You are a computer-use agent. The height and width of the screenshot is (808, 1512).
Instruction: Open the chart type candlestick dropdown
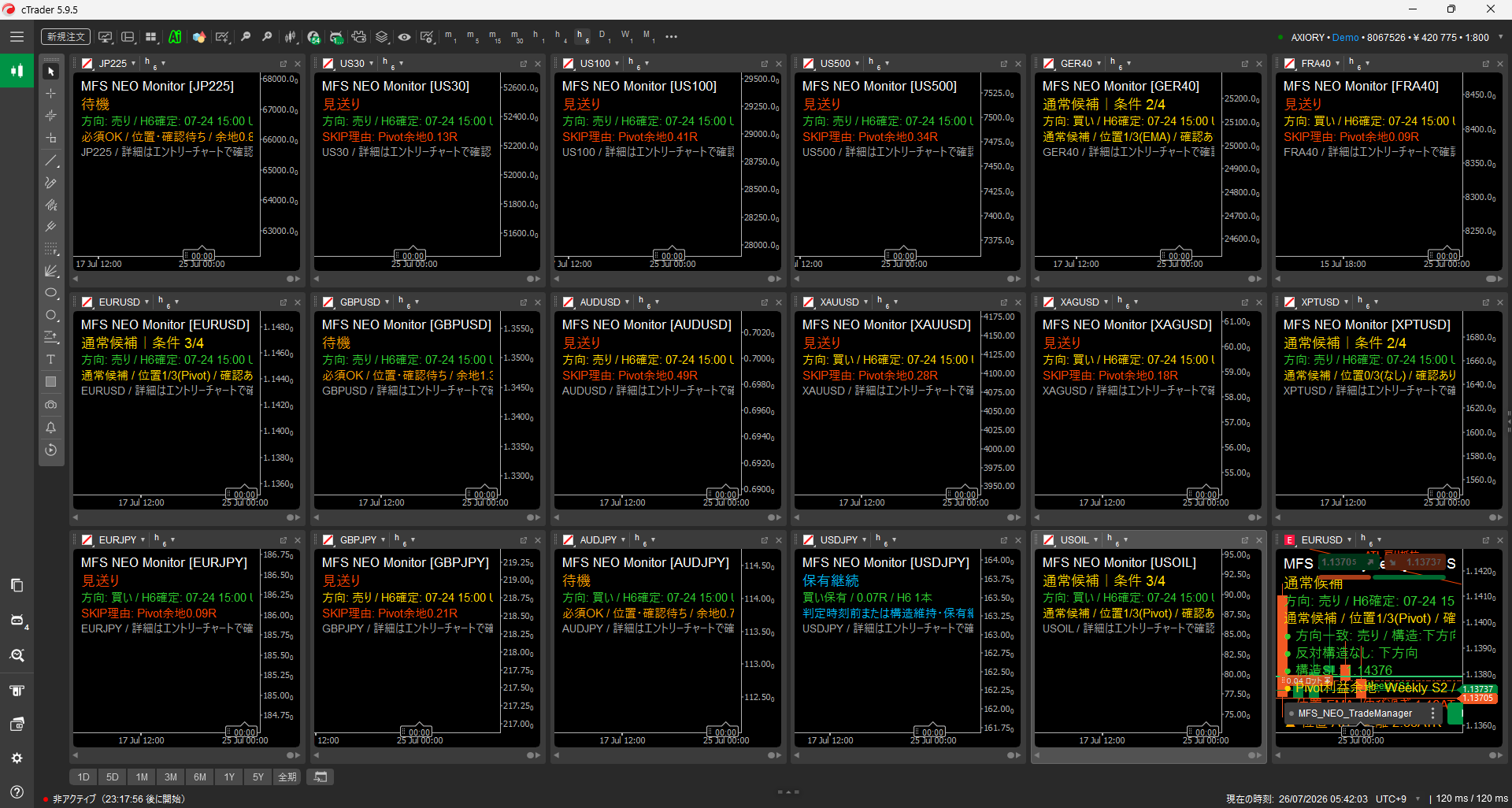click(291, 37)
